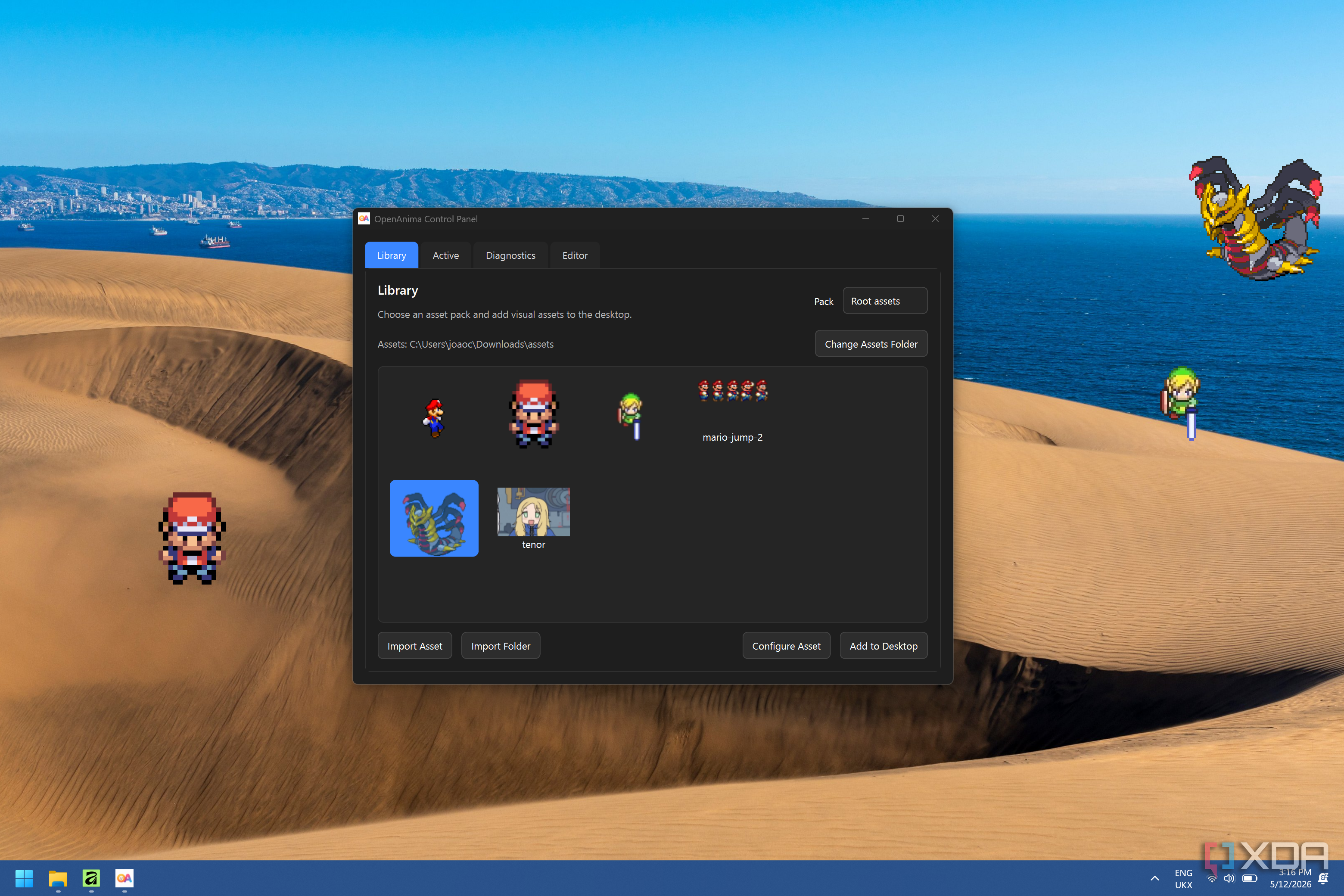Switch to the Library tab

coord(392,255)
